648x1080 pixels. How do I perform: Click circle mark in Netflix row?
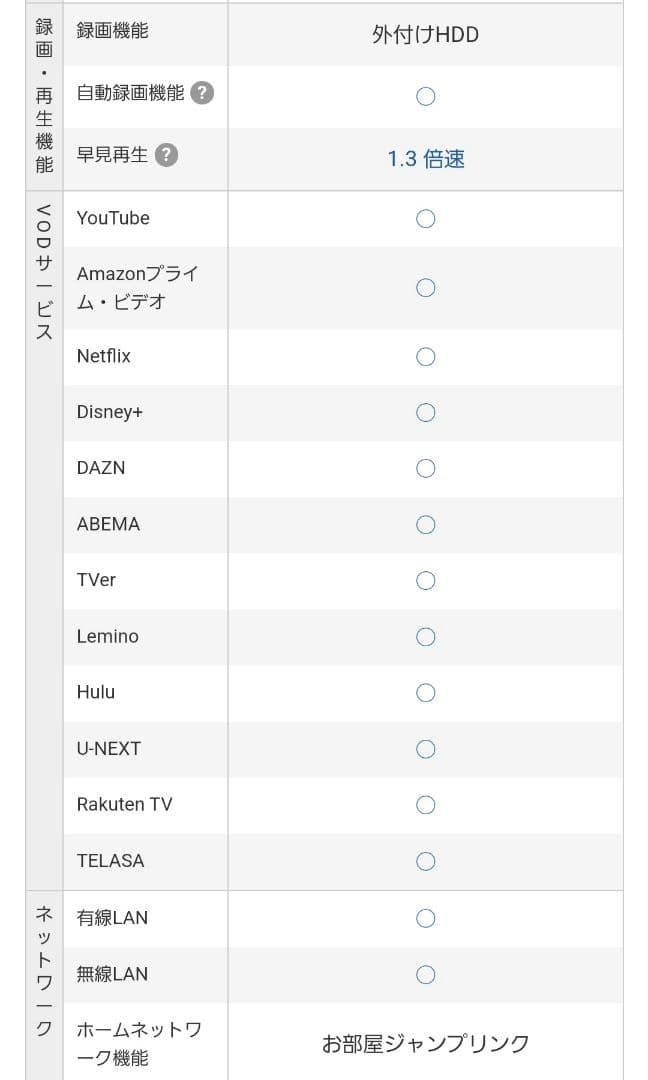425,357
